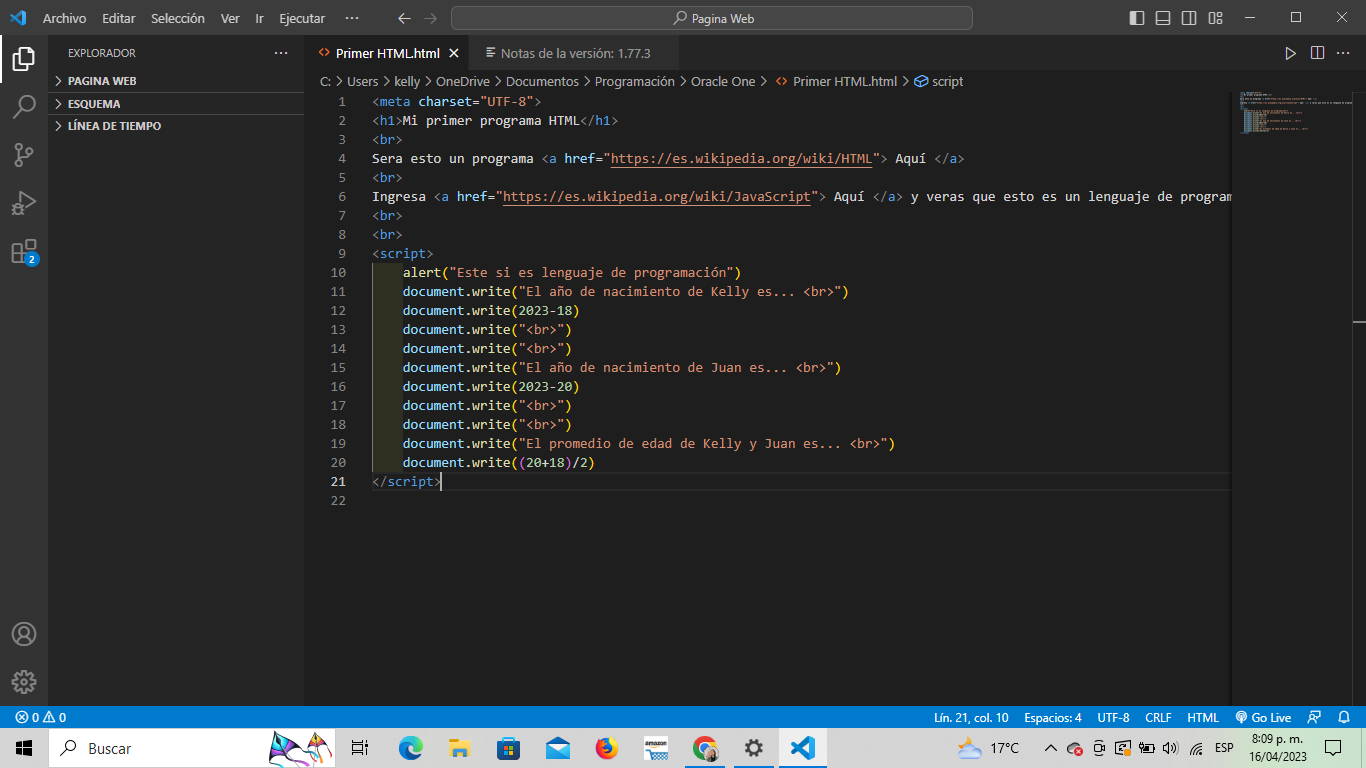Expand the LÍNEA DE TIEMPO section

tap(176, 126)
